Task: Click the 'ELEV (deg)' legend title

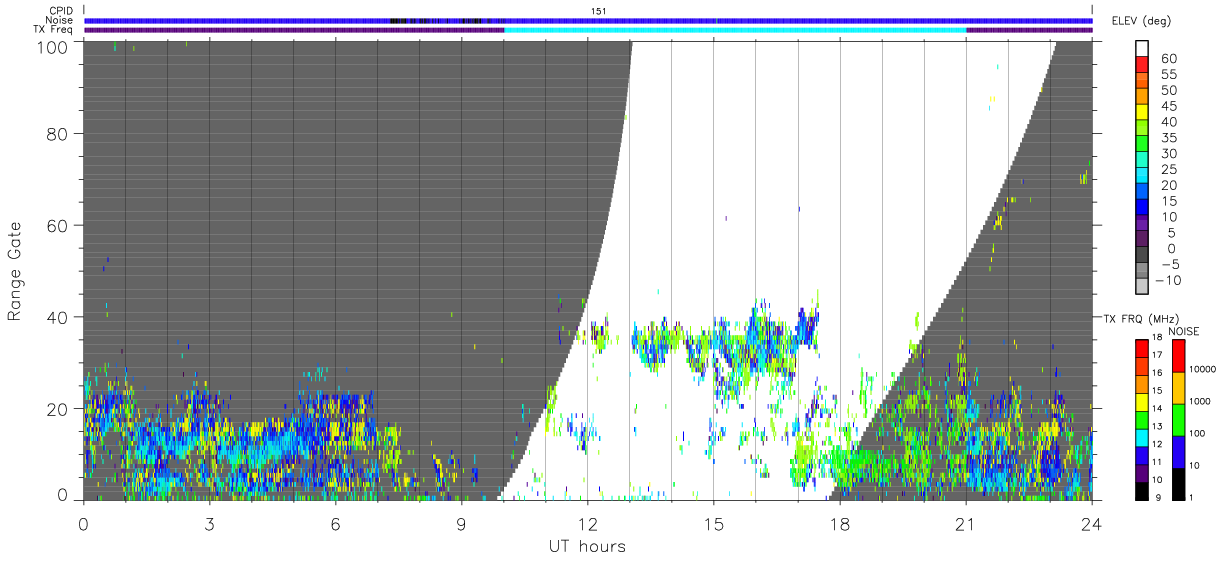Action: 1141,21
